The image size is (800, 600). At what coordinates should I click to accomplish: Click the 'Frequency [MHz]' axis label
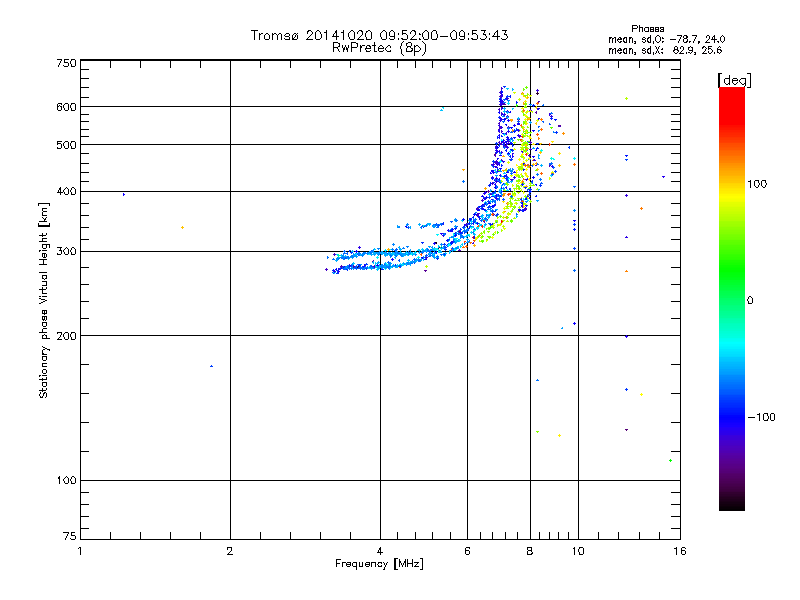click(379, 564)
